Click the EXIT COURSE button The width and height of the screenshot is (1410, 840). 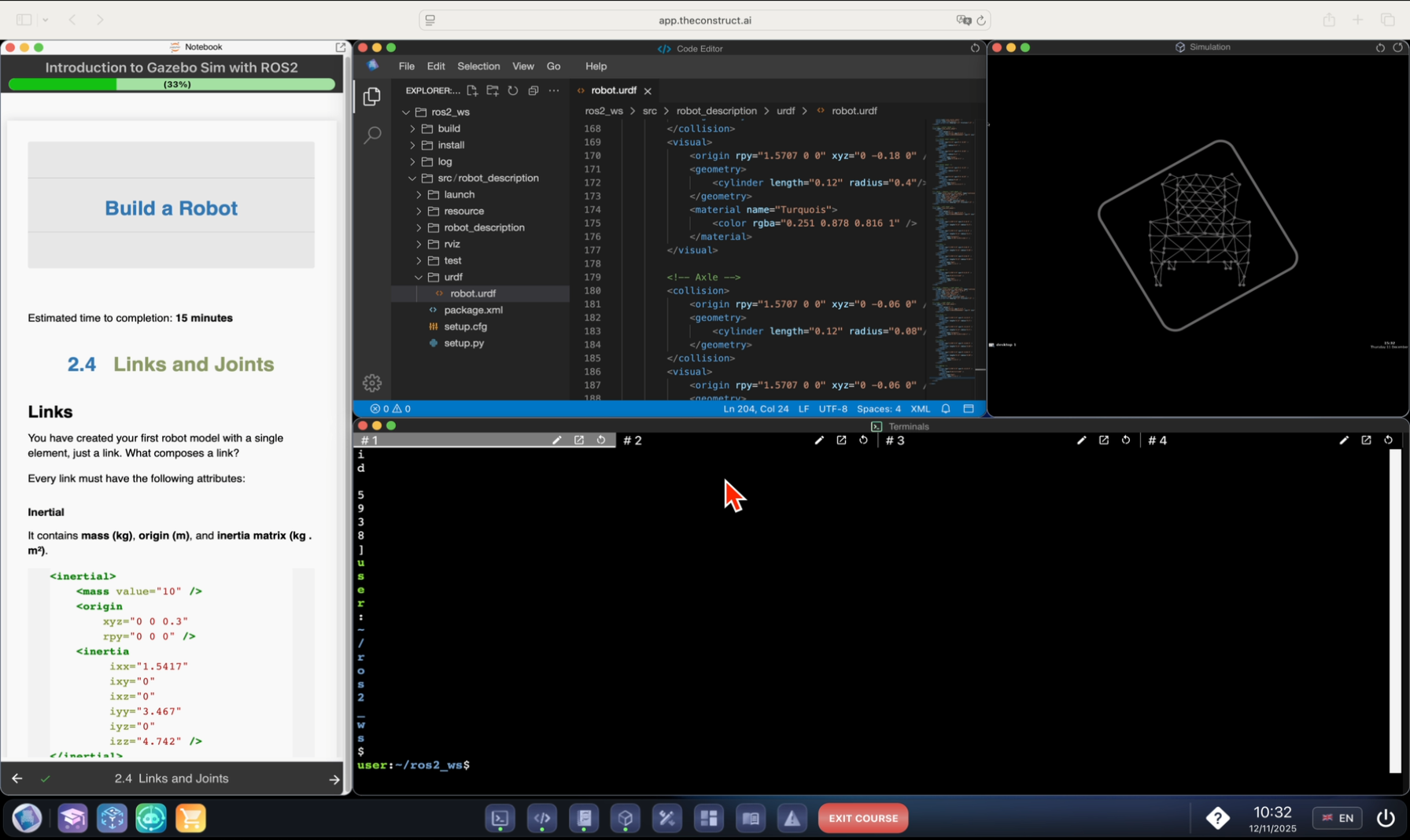pyautogui.click(x=862, y=818)
